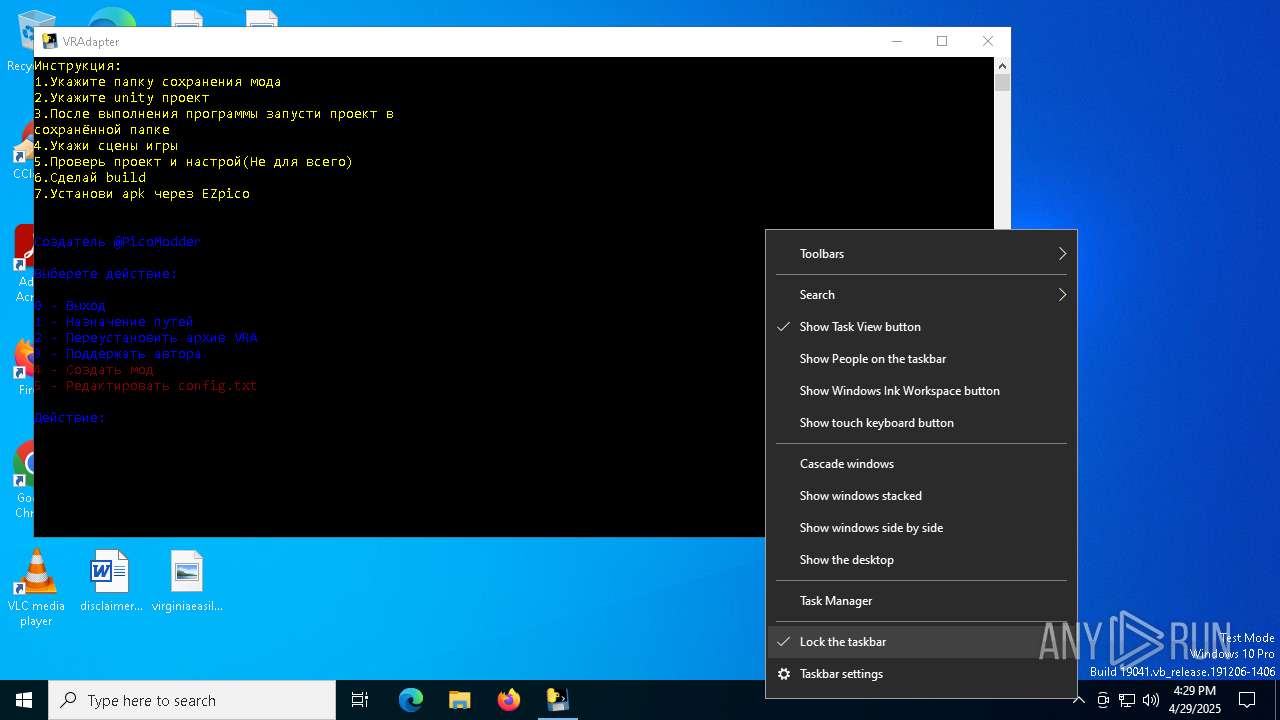The width and height of the screenshot is (1280, 720).
Task: Click the text 'Создатель @PicoModder'
Action: 117,242
